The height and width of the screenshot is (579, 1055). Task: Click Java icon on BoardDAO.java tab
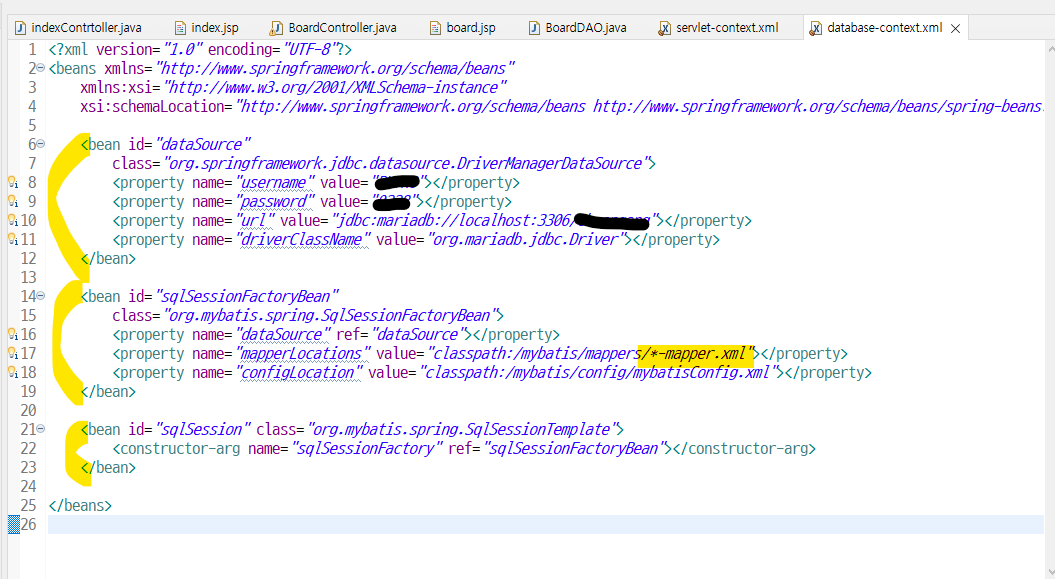click(x=534, y=28)
